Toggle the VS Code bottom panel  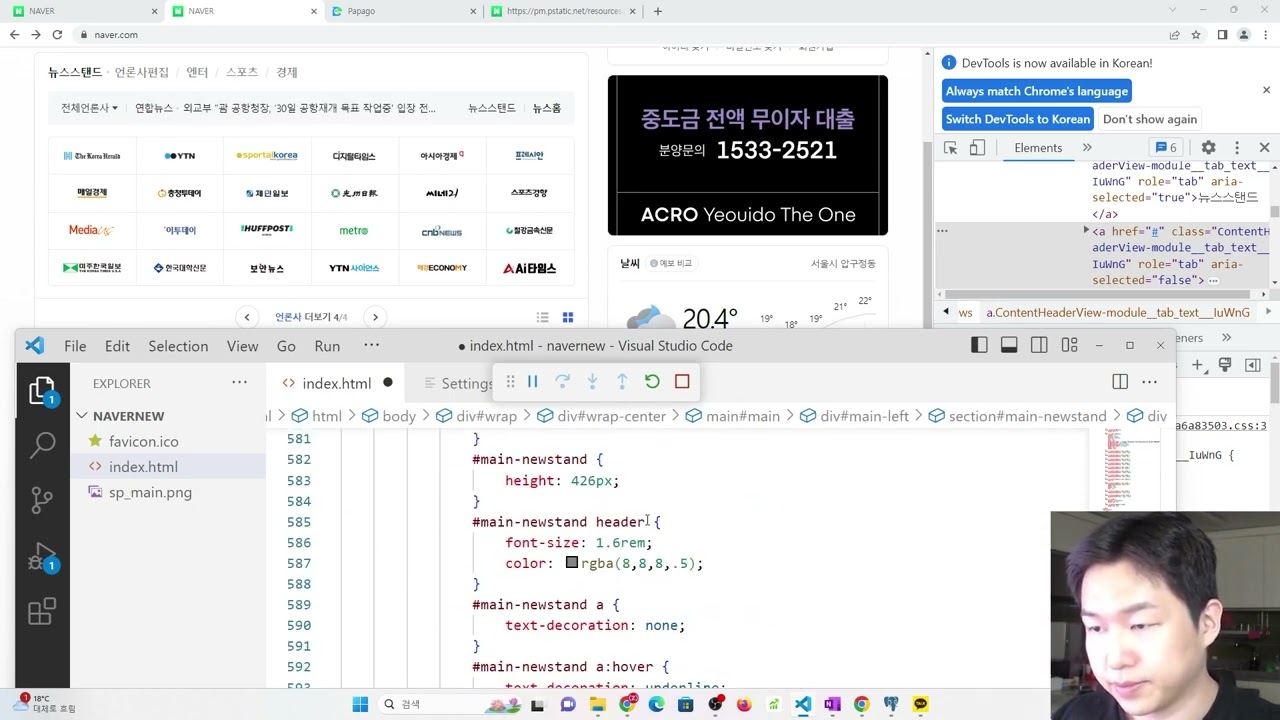click(1009, 345)
